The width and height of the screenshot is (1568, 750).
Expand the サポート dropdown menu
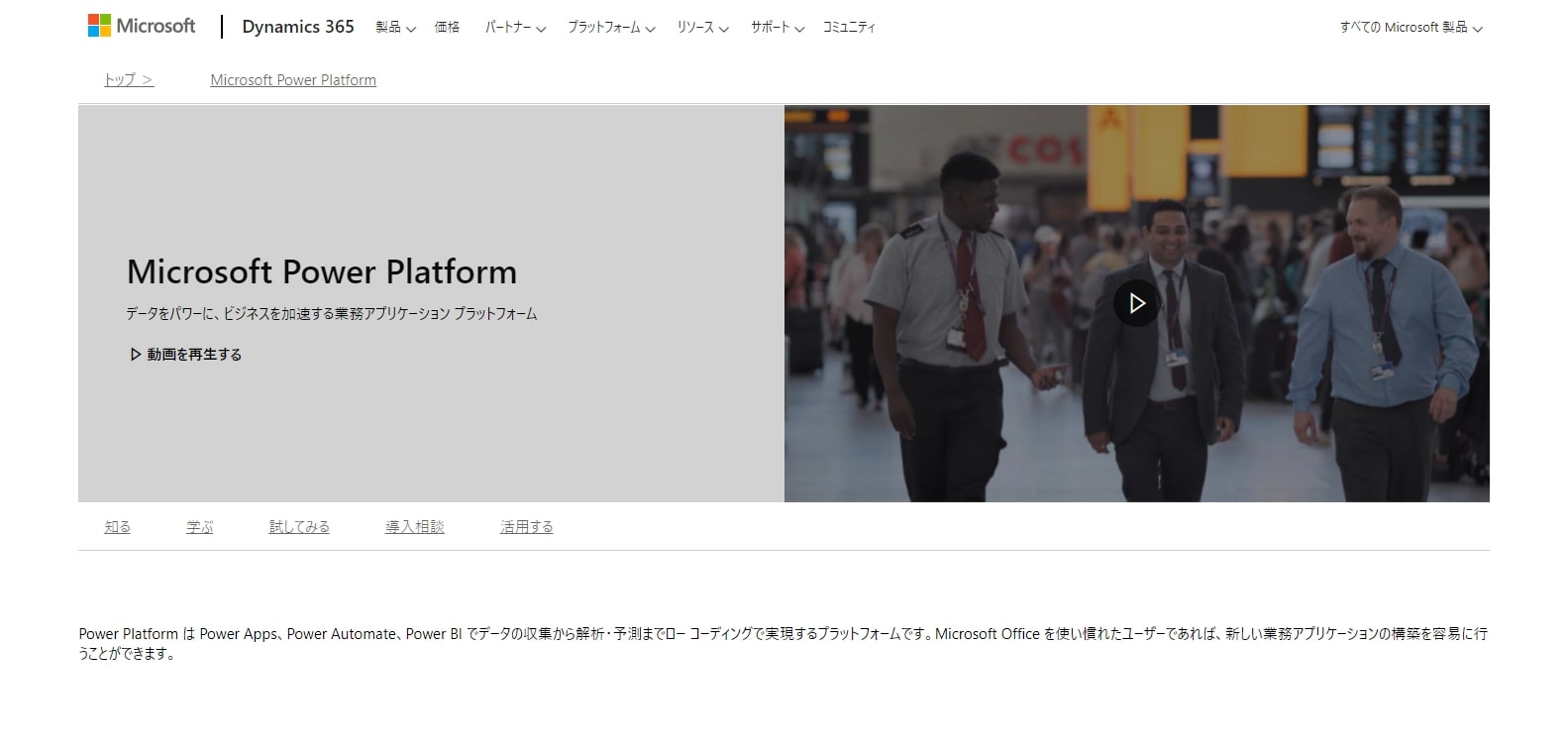(778, 28)
